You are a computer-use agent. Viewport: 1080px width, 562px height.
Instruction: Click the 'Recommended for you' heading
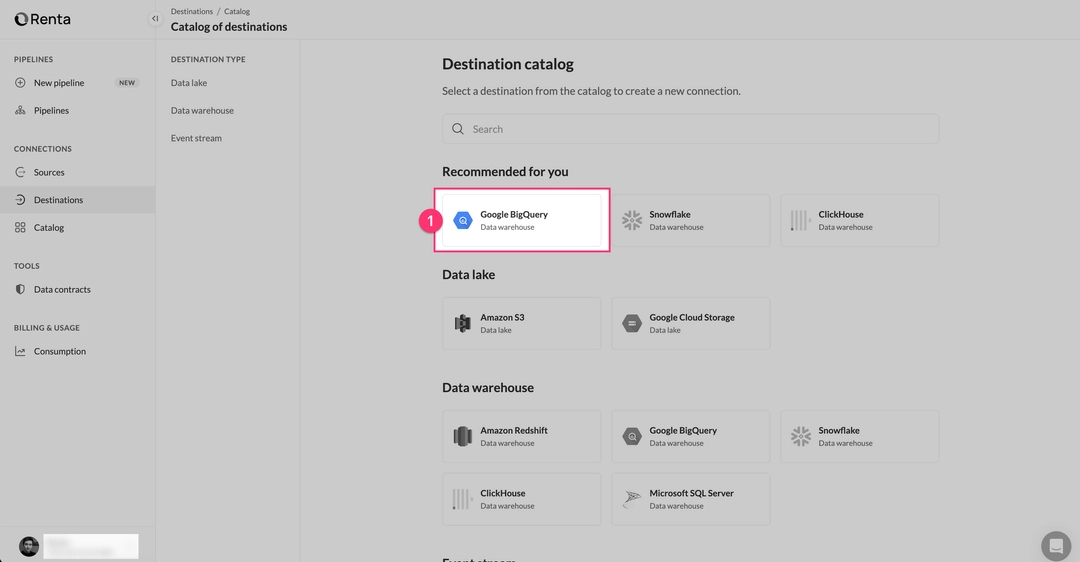coord(505,171)
